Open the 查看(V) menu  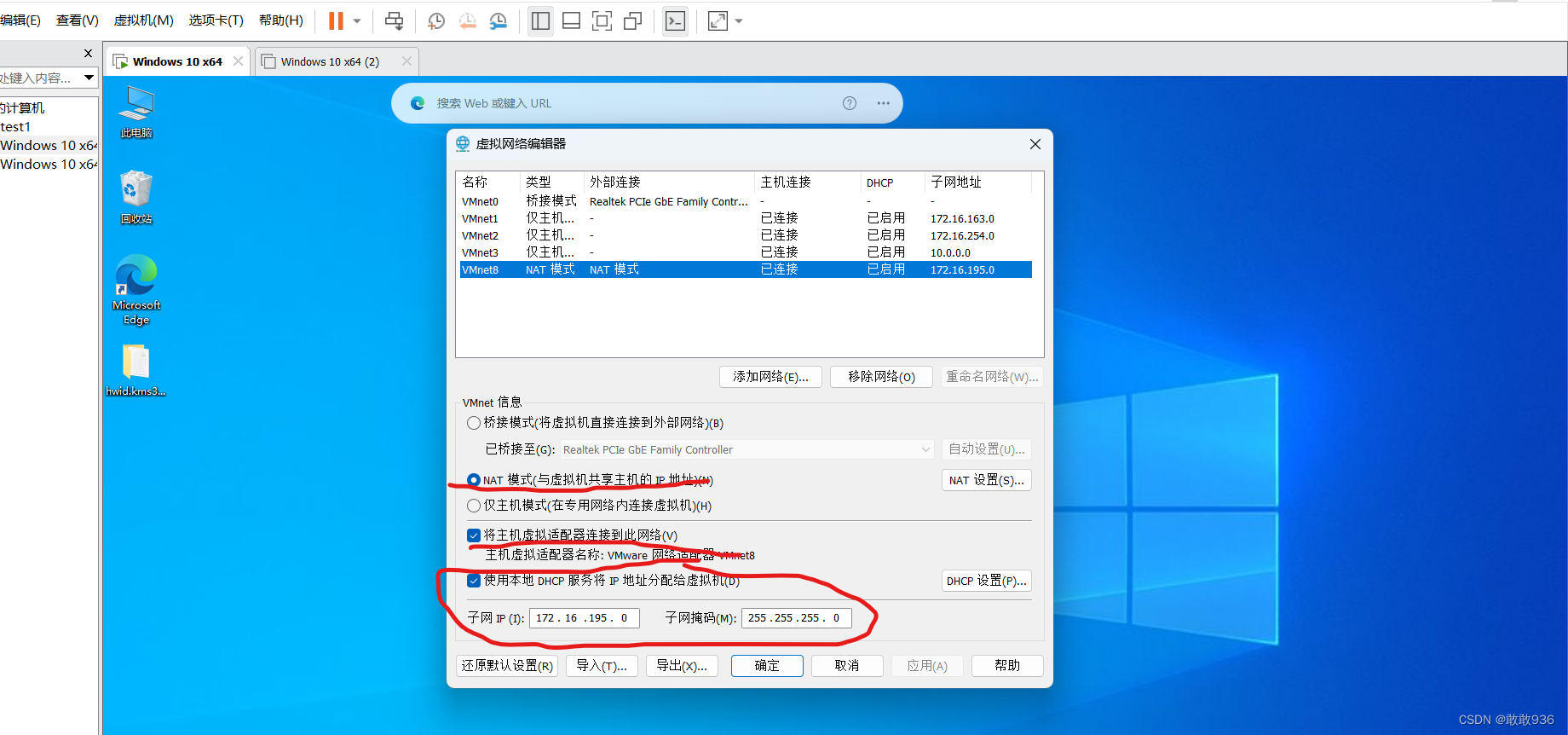click(x=78, y=20)
